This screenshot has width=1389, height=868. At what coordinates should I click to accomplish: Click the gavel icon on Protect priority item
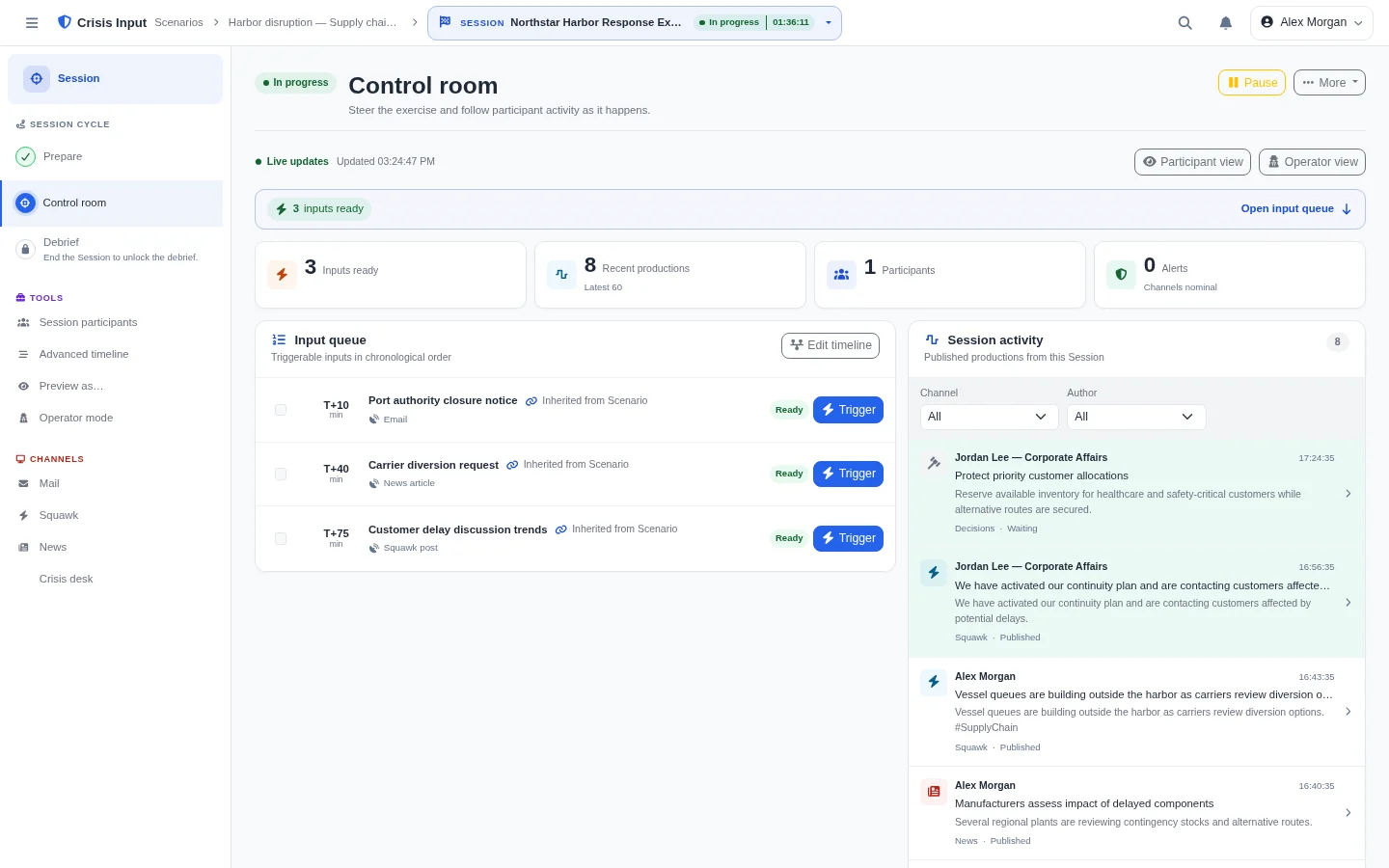(934, 463)
